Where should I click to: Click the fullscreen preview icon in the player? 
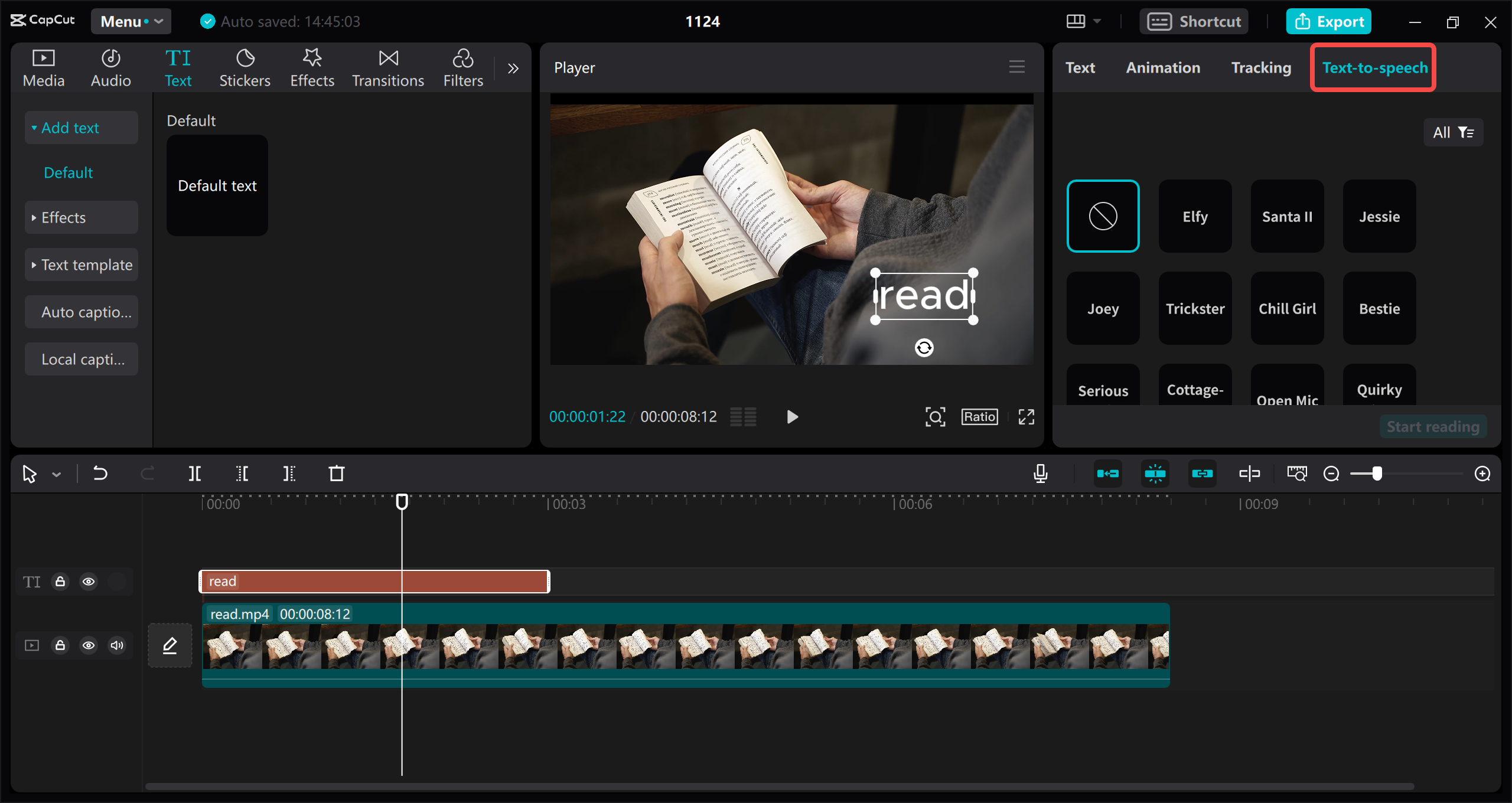(x=1027, y=417)
